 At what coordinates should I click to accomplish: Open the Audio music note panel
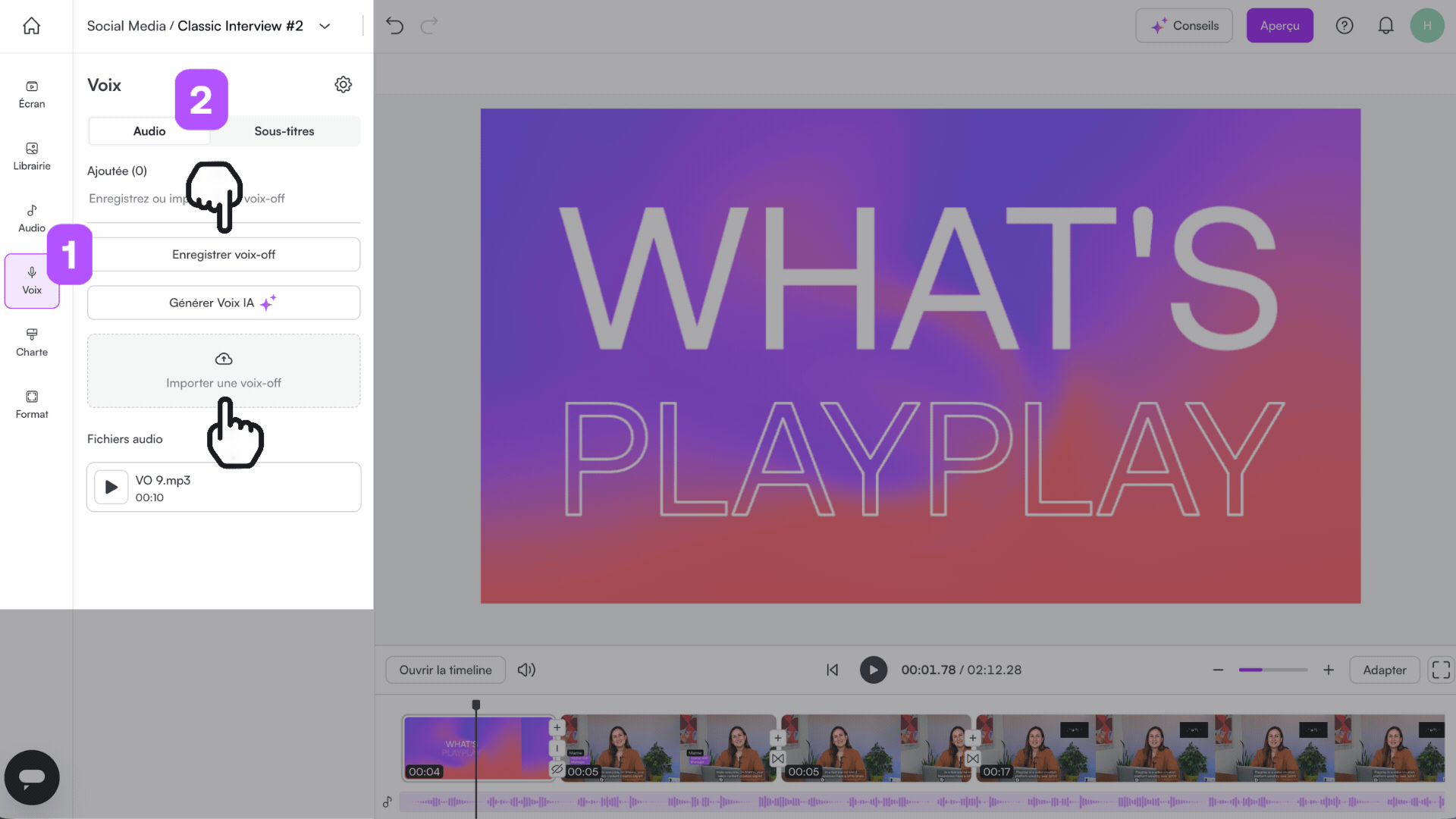pos(32,219)
